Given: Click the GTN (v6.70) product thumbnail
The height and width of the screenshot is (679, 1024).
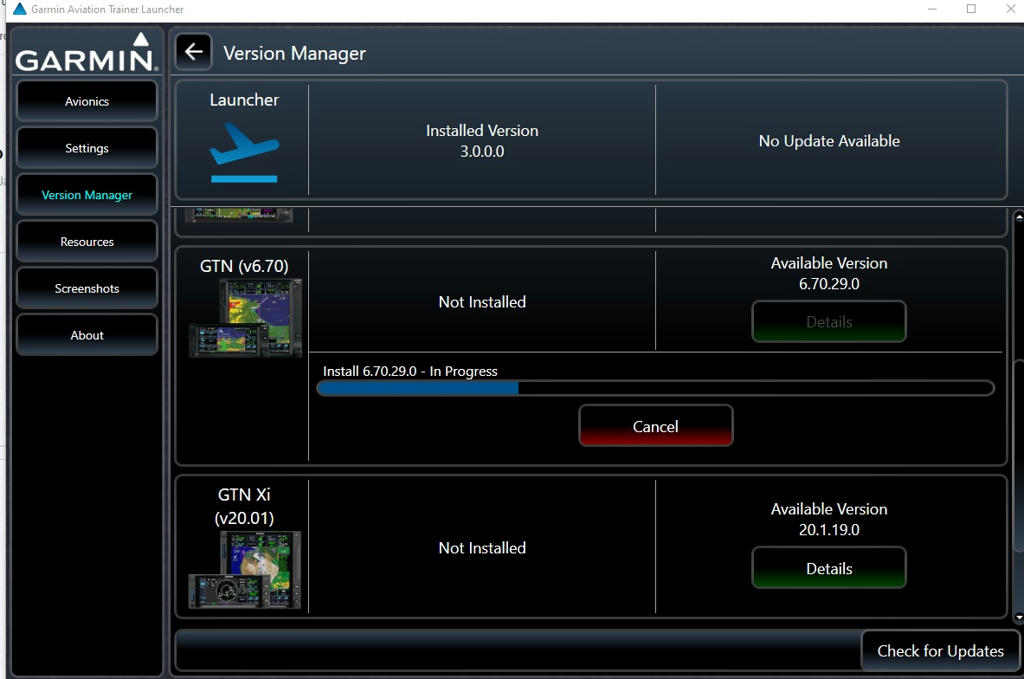Looking at the screenshot, I should [246, 318].
